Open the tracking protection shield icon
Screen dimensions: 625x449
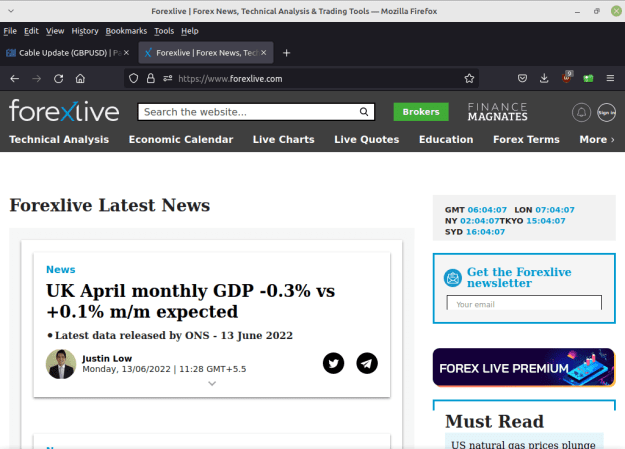pyautogui.click(x=134, y=79)
